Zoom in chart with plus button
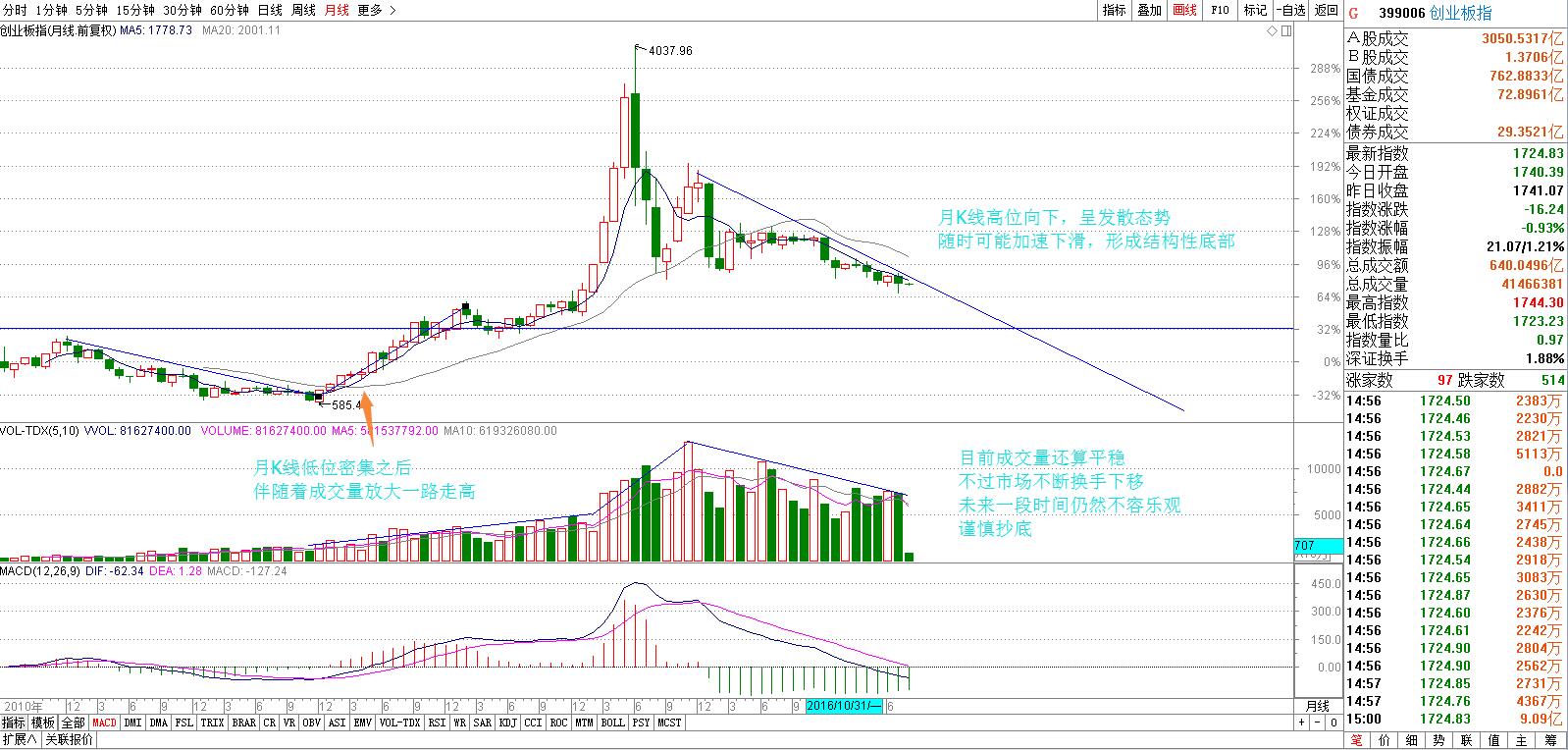Image resolution: width=1568 pixels, height=750 pixels. [1302, 723]
